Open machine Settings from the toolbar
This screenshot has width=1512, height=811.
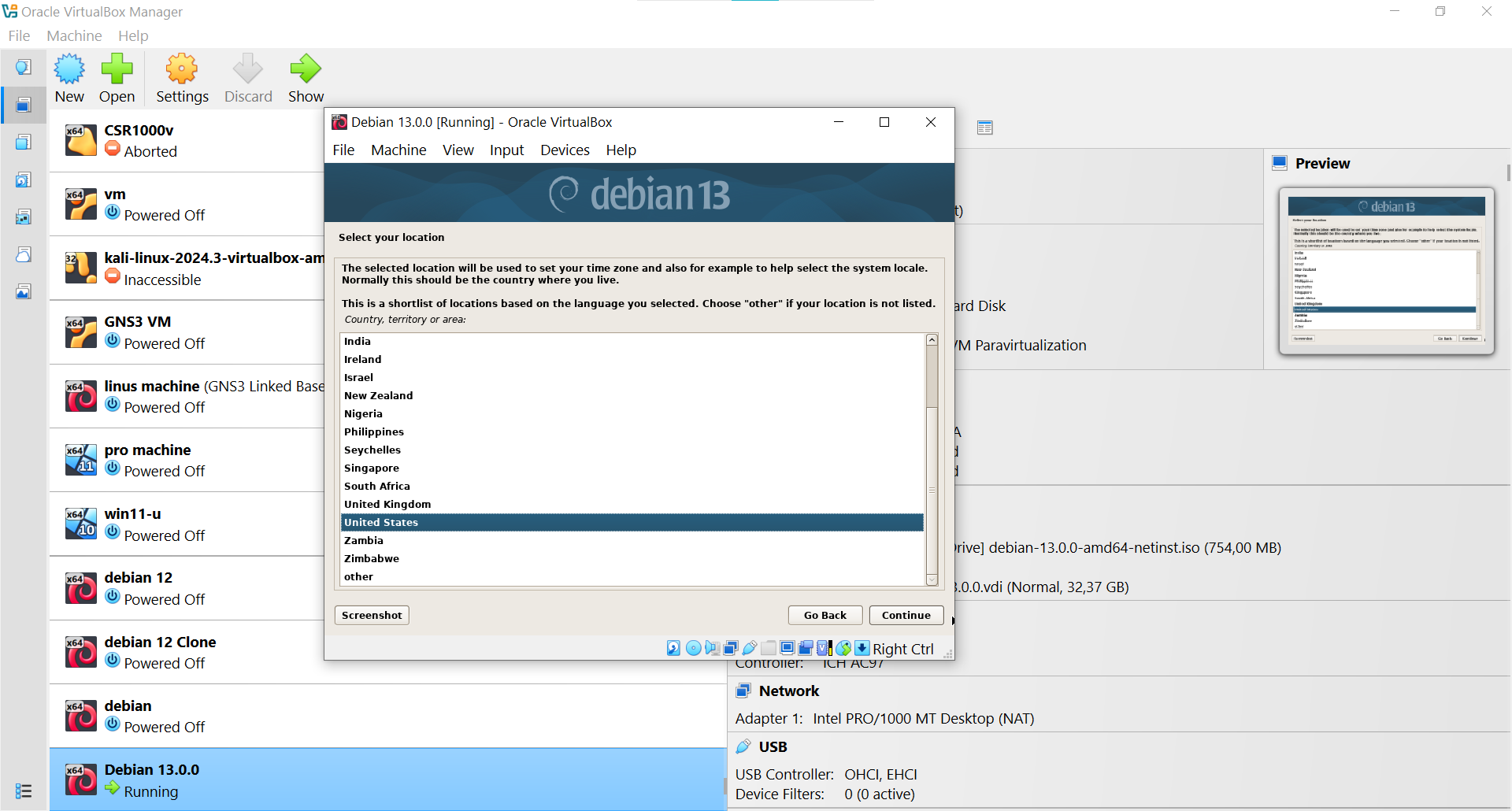[182, 78]
